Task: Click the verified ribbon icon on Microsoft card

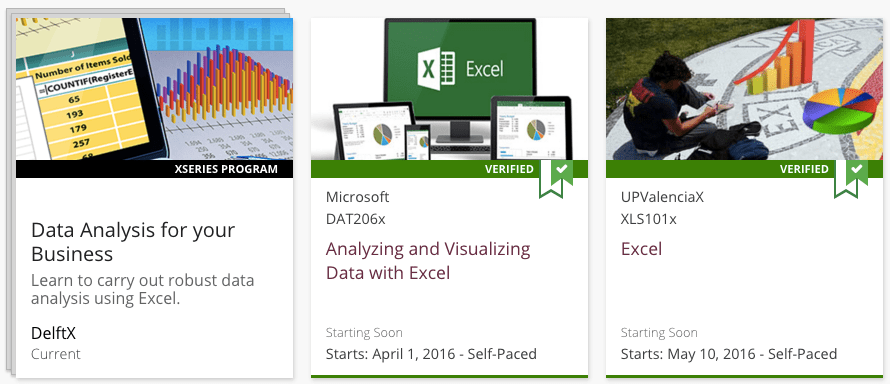Action: click(x=556, y=179)
